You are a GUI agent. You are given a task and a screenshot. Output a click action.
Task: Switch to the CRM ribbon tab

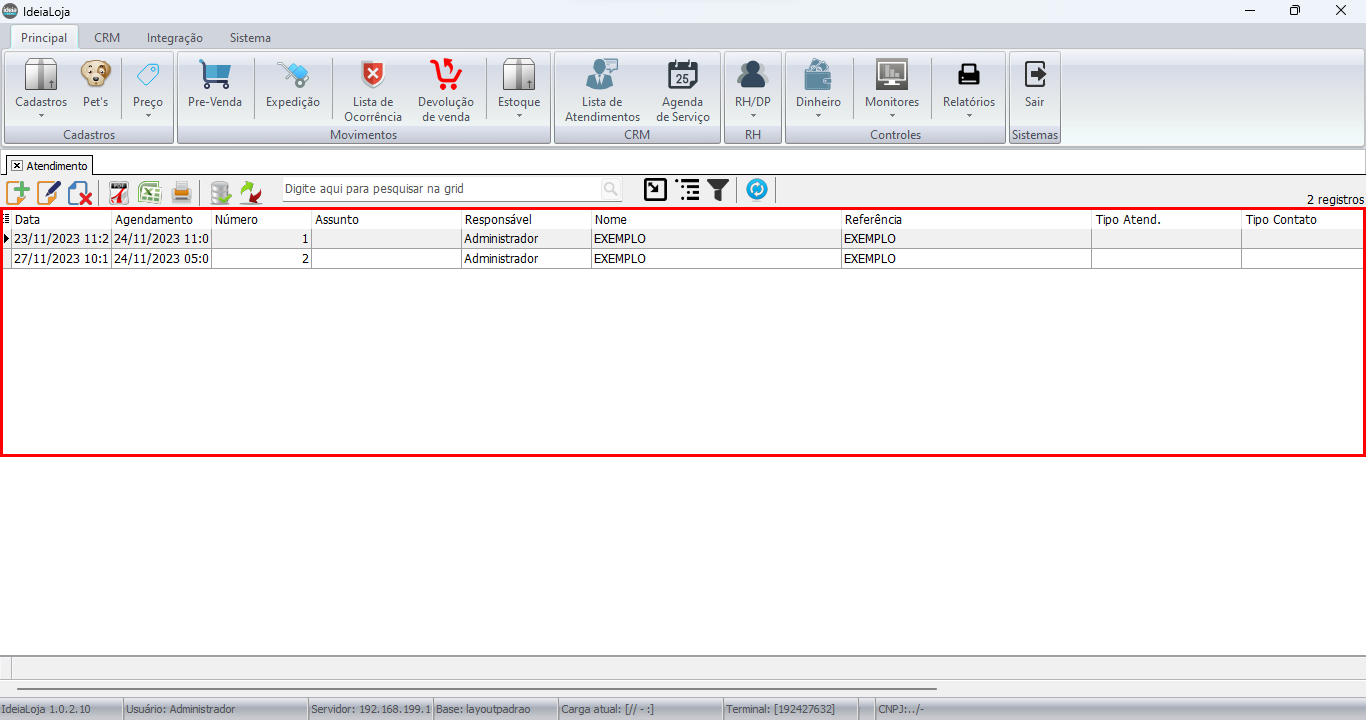pos(107,38)
